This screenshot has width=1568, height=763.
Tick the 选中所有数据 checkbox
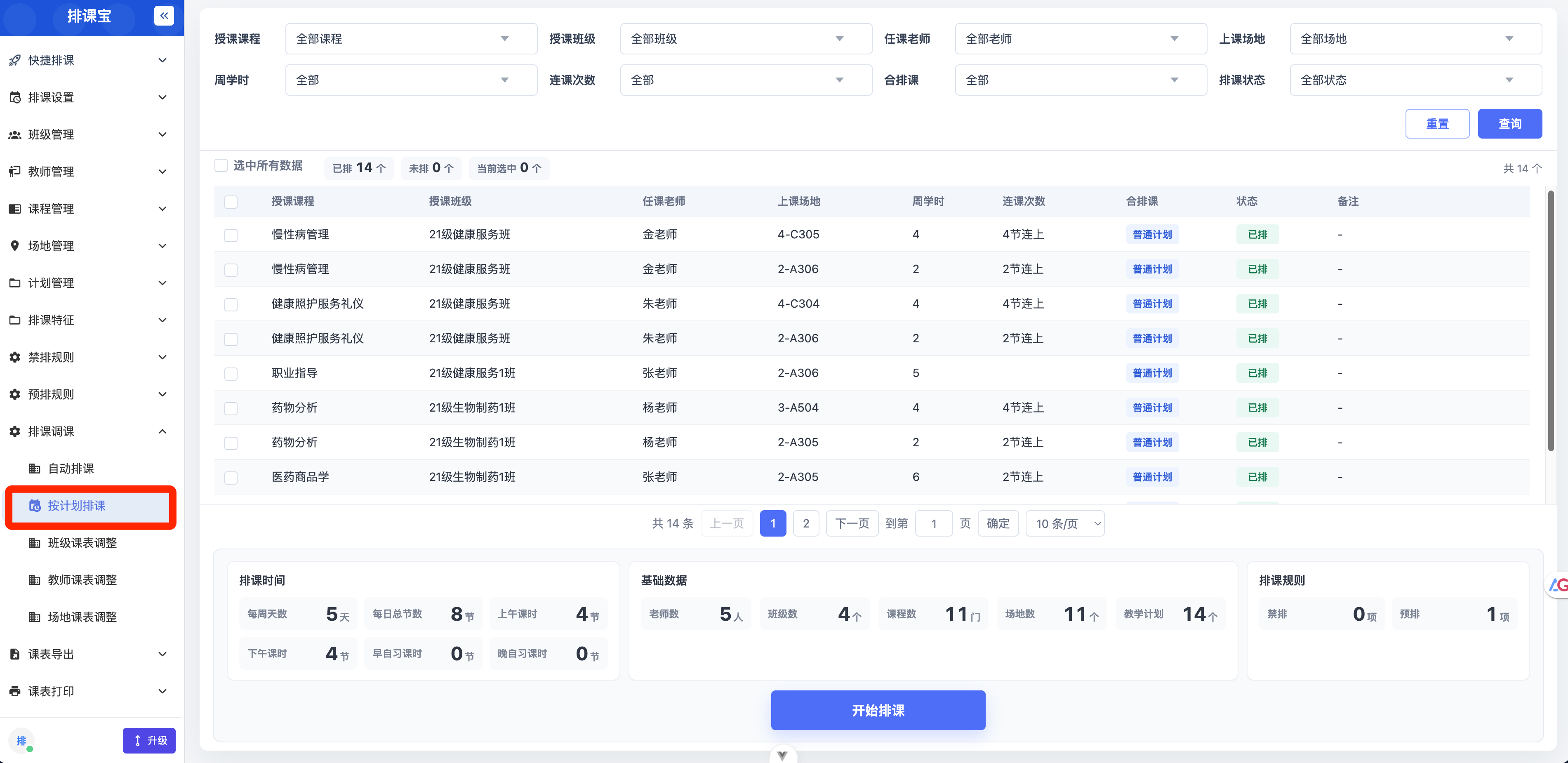pos(221,166)
